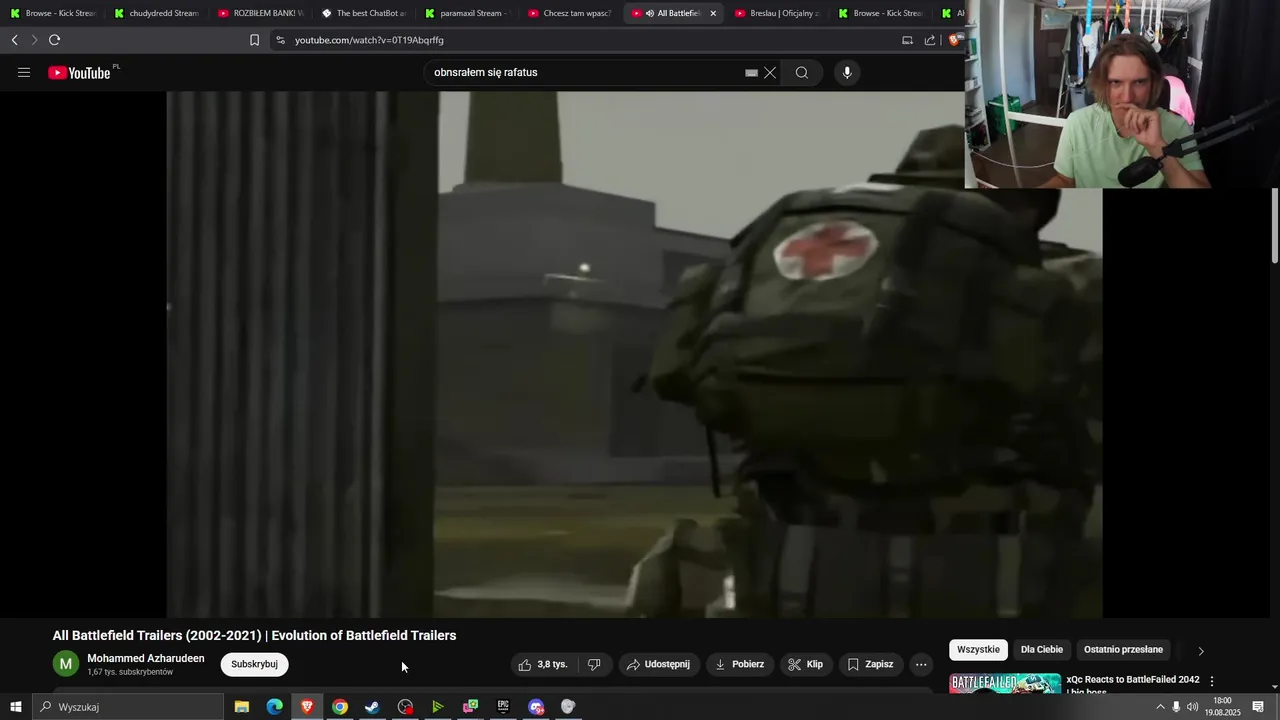Image resolution: width=1280 pixels, height=720 pixels.
Task: Click the Zapisz save button
Action: point(871,664)
